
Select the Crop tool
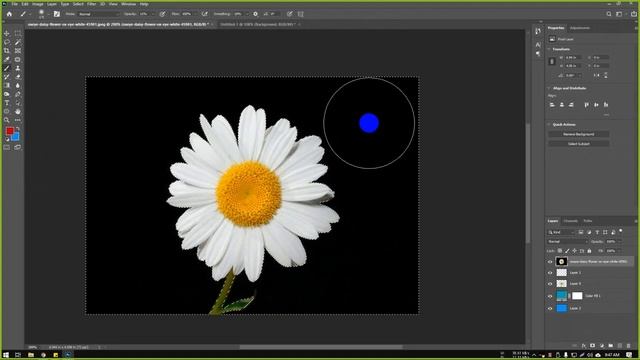(7, 51)
